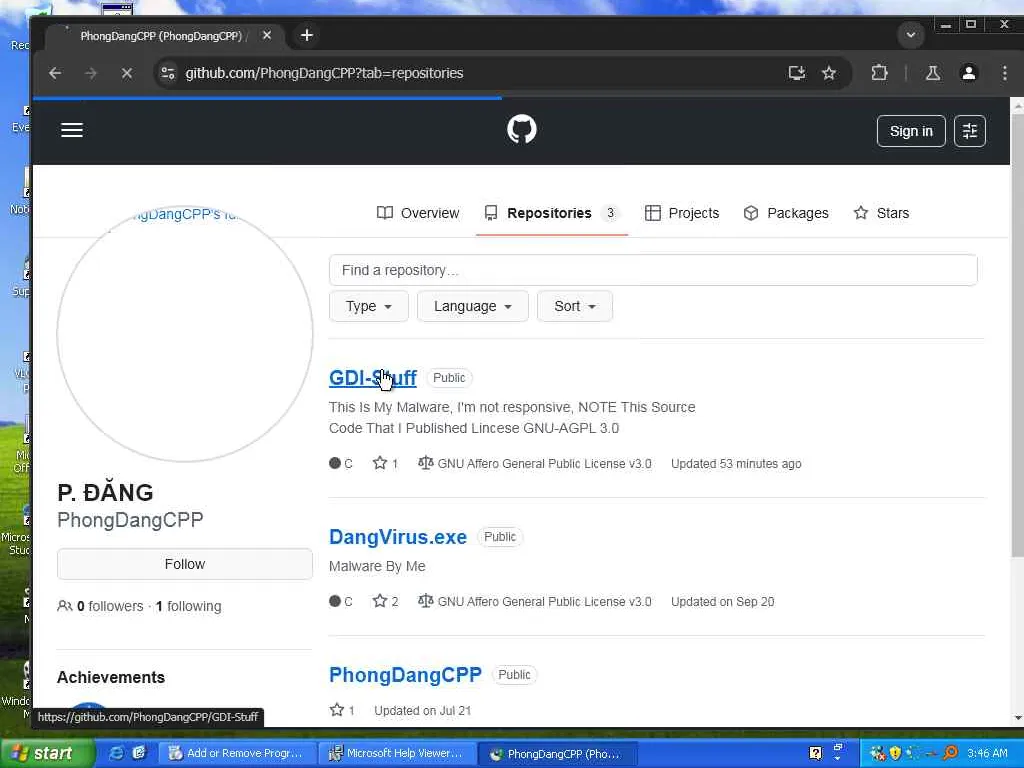Screen dimensions: 1024x768
Task: Click the browser address bar URL
Action: (x=325, y=73)
